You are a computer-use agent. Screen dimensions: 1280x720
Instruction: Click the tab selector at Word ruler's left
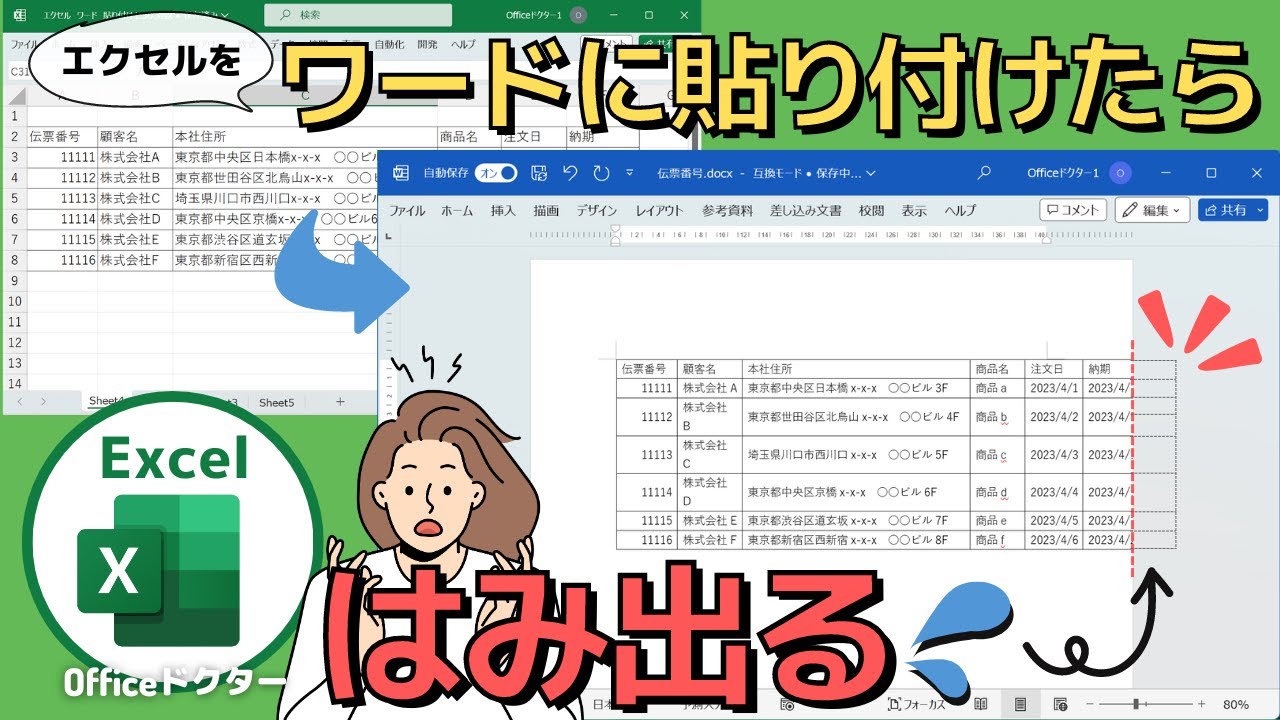click(x=390, y=238)
